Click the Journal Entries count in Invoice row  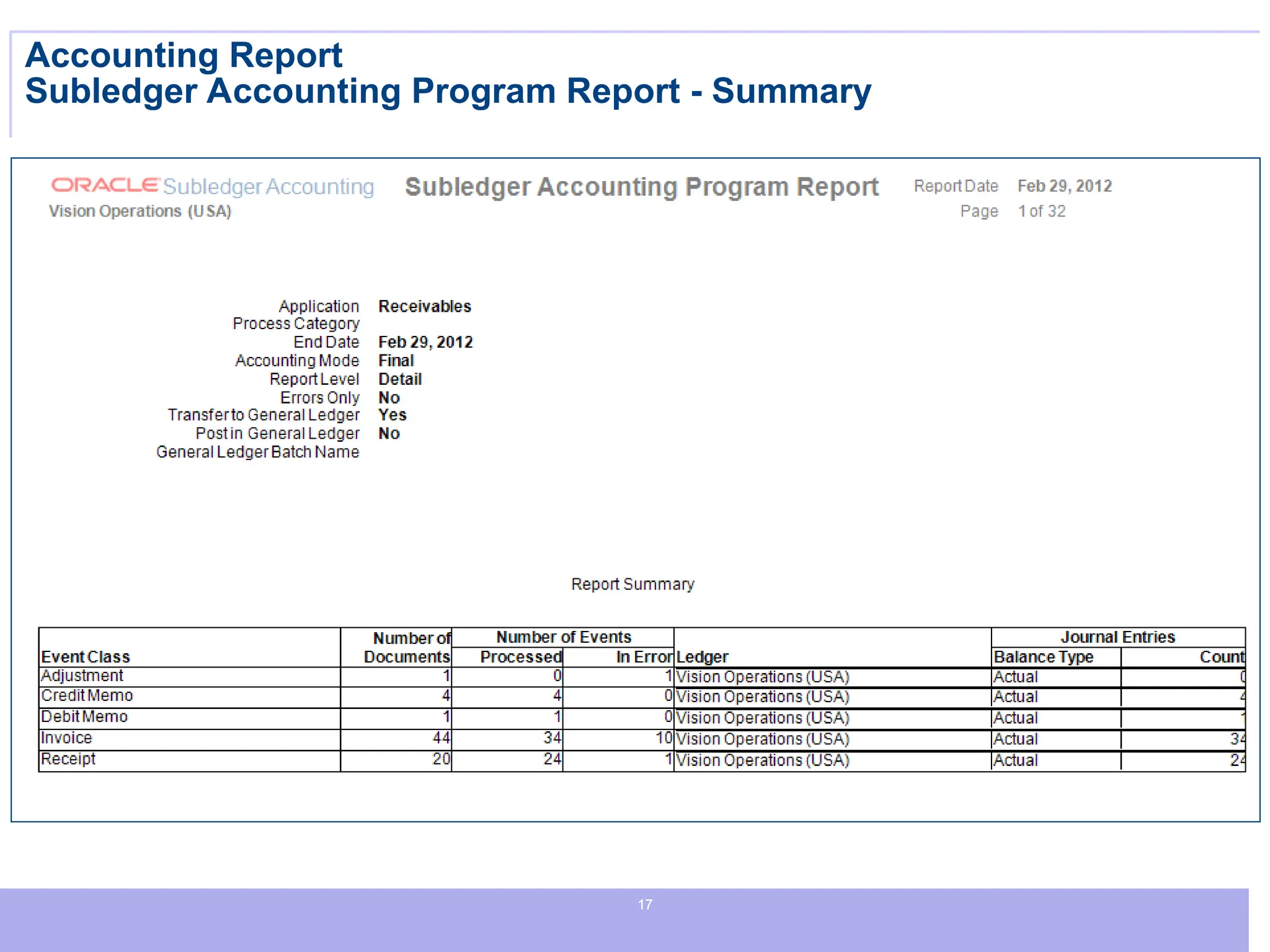tap(1237, 739)
